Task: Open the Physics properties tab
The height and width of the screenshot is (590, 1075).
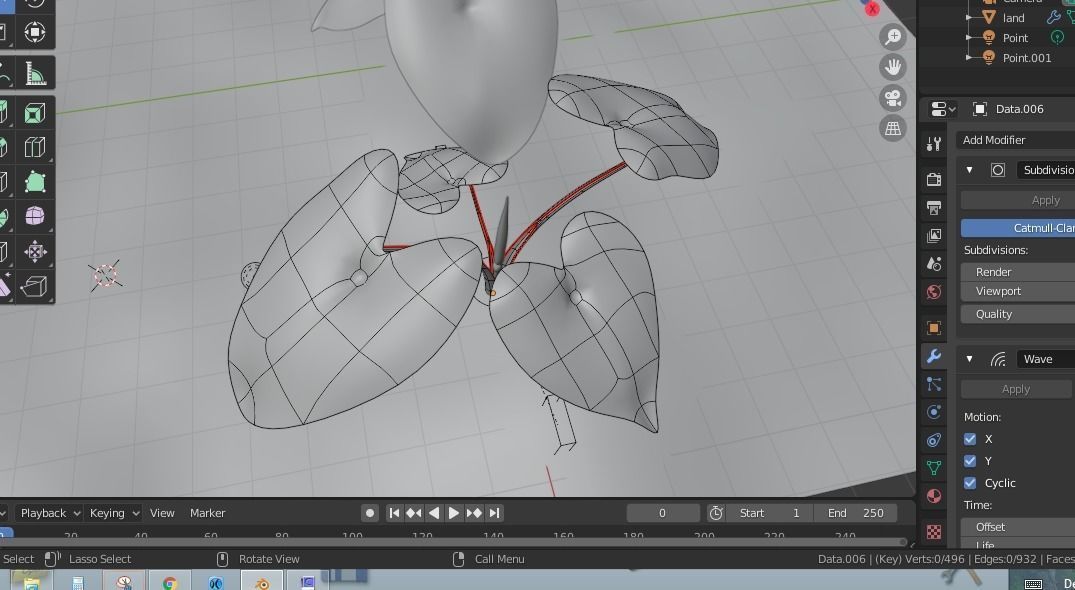Action: (934, 412)
